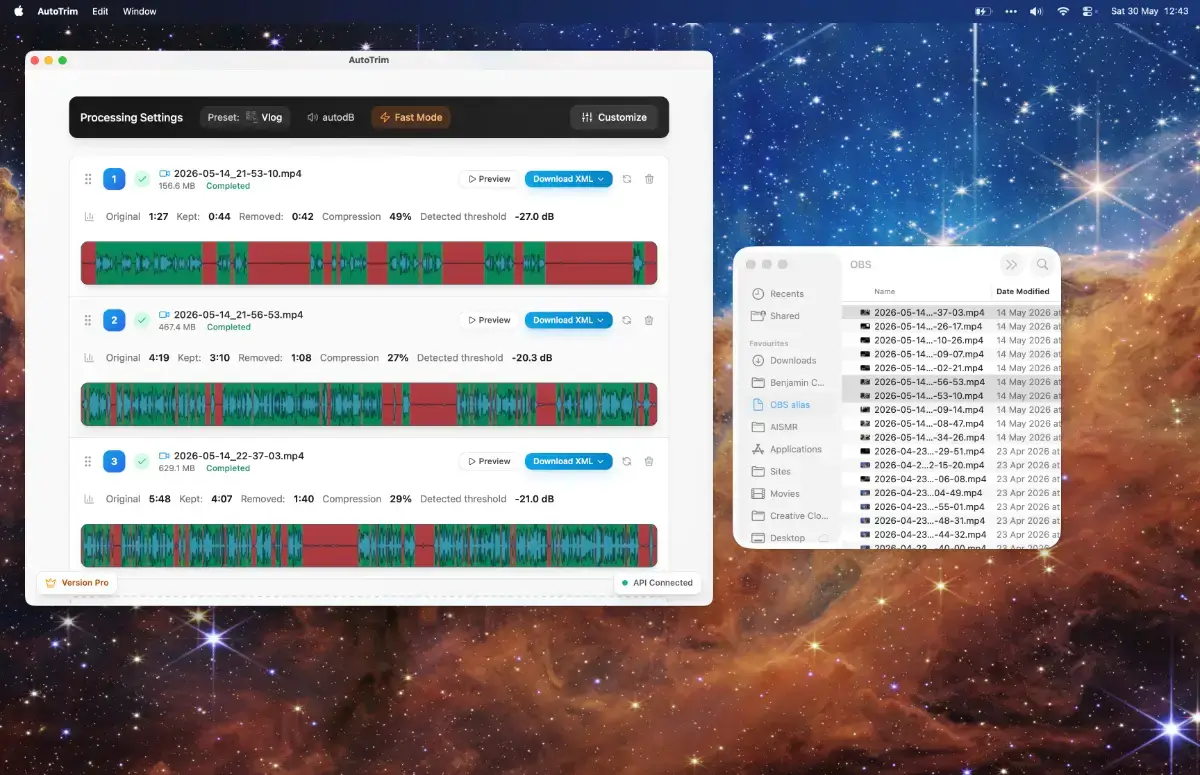The width and height of the screenshot is (1200, 775).
Task: Open the Customize settings button
Action: pyautogui.click(x=613, y=117)
